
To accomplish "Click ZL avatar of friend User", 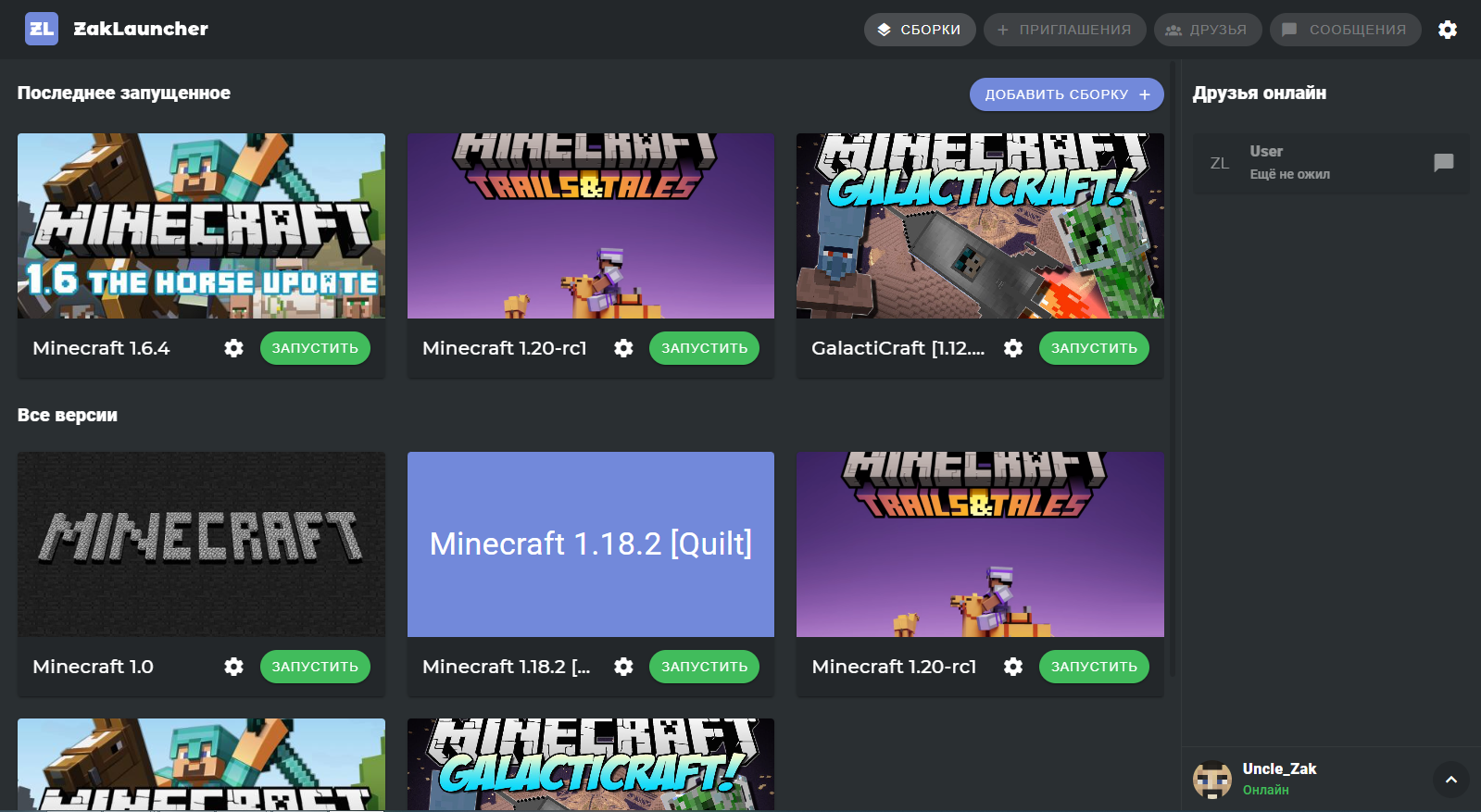I will tap(1220, 163).
